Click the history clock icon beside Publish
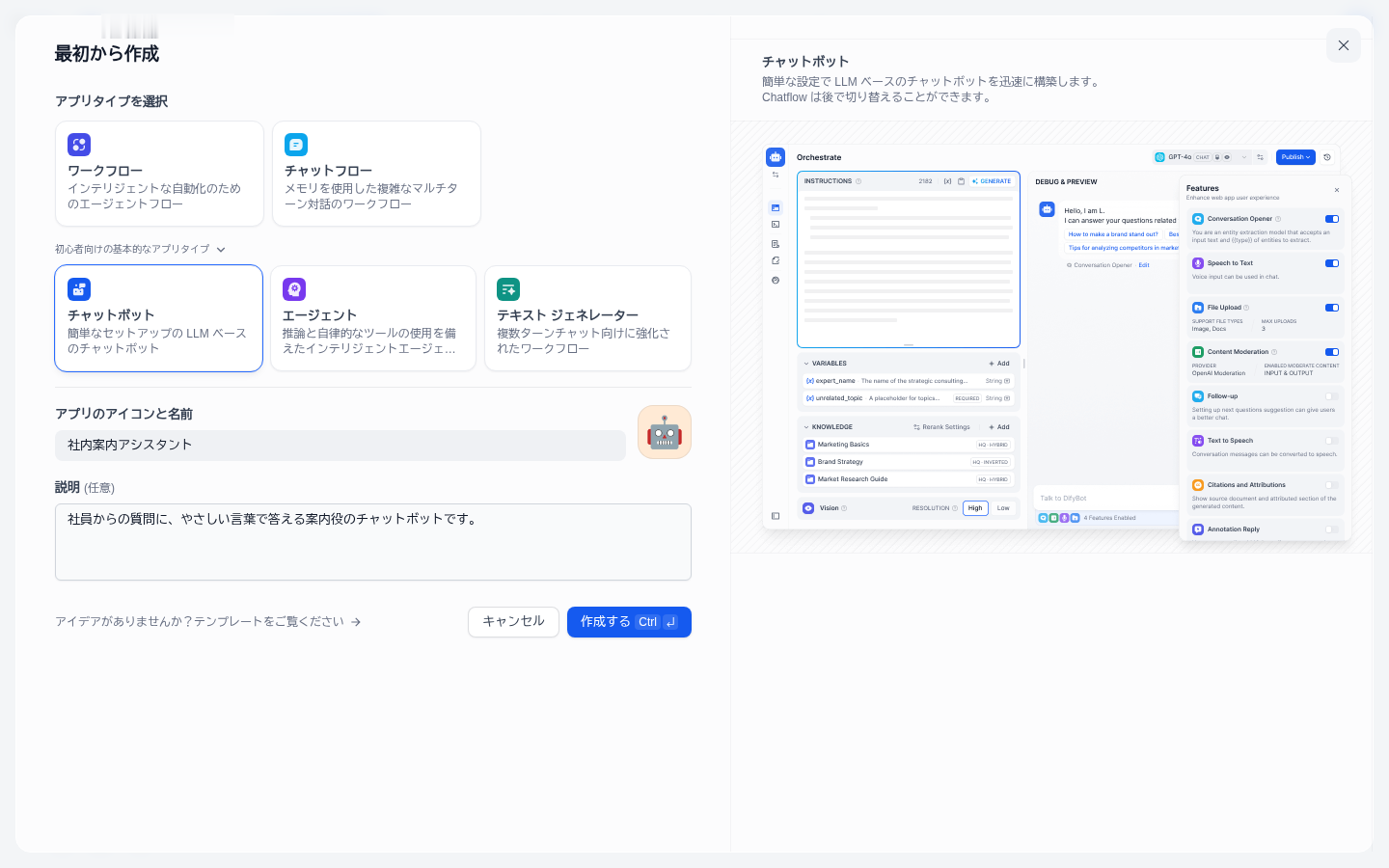 click(x=1327, y=157)
